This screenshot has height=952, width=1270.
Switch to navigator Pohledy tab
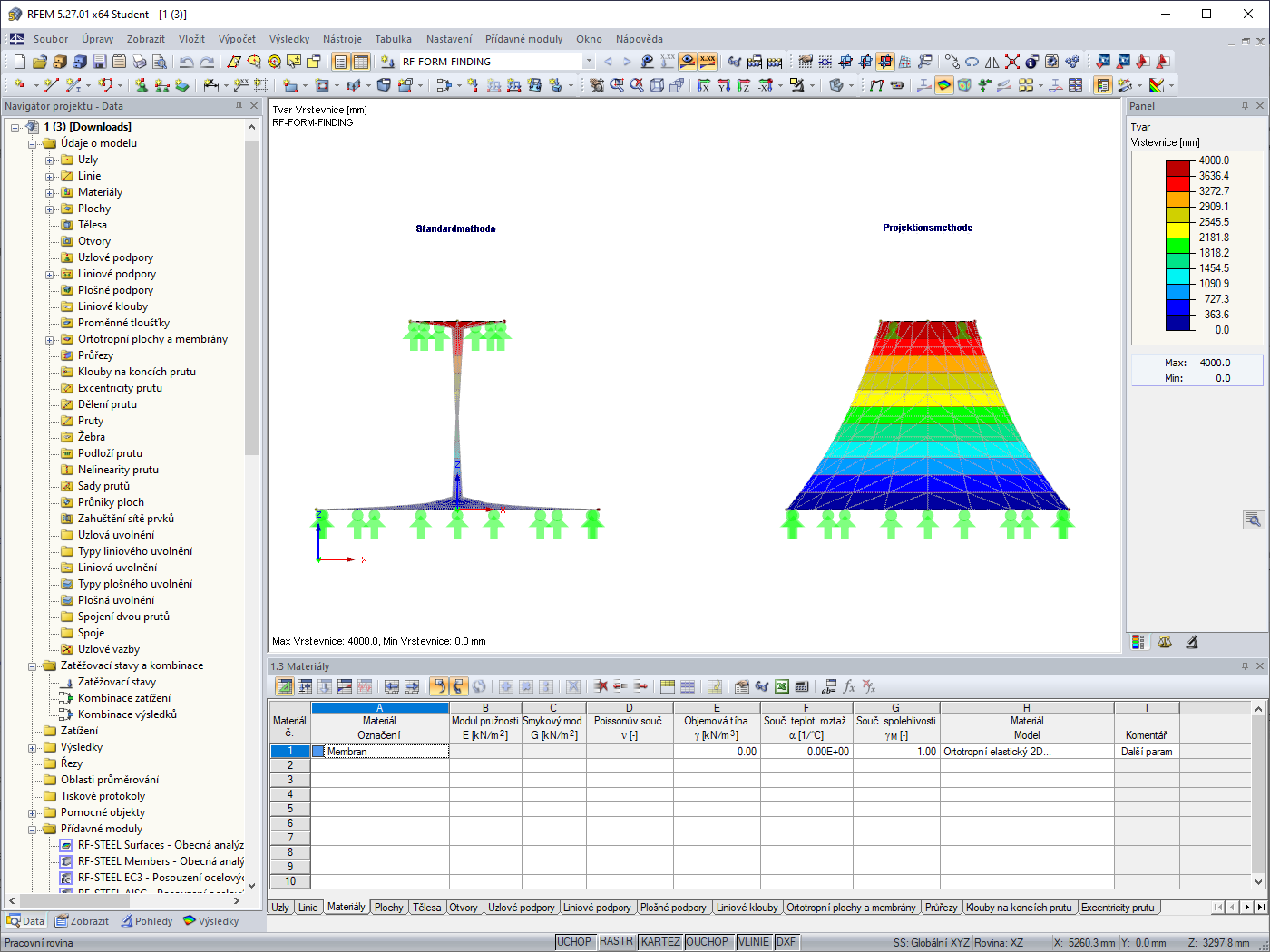tap(145, 921)
